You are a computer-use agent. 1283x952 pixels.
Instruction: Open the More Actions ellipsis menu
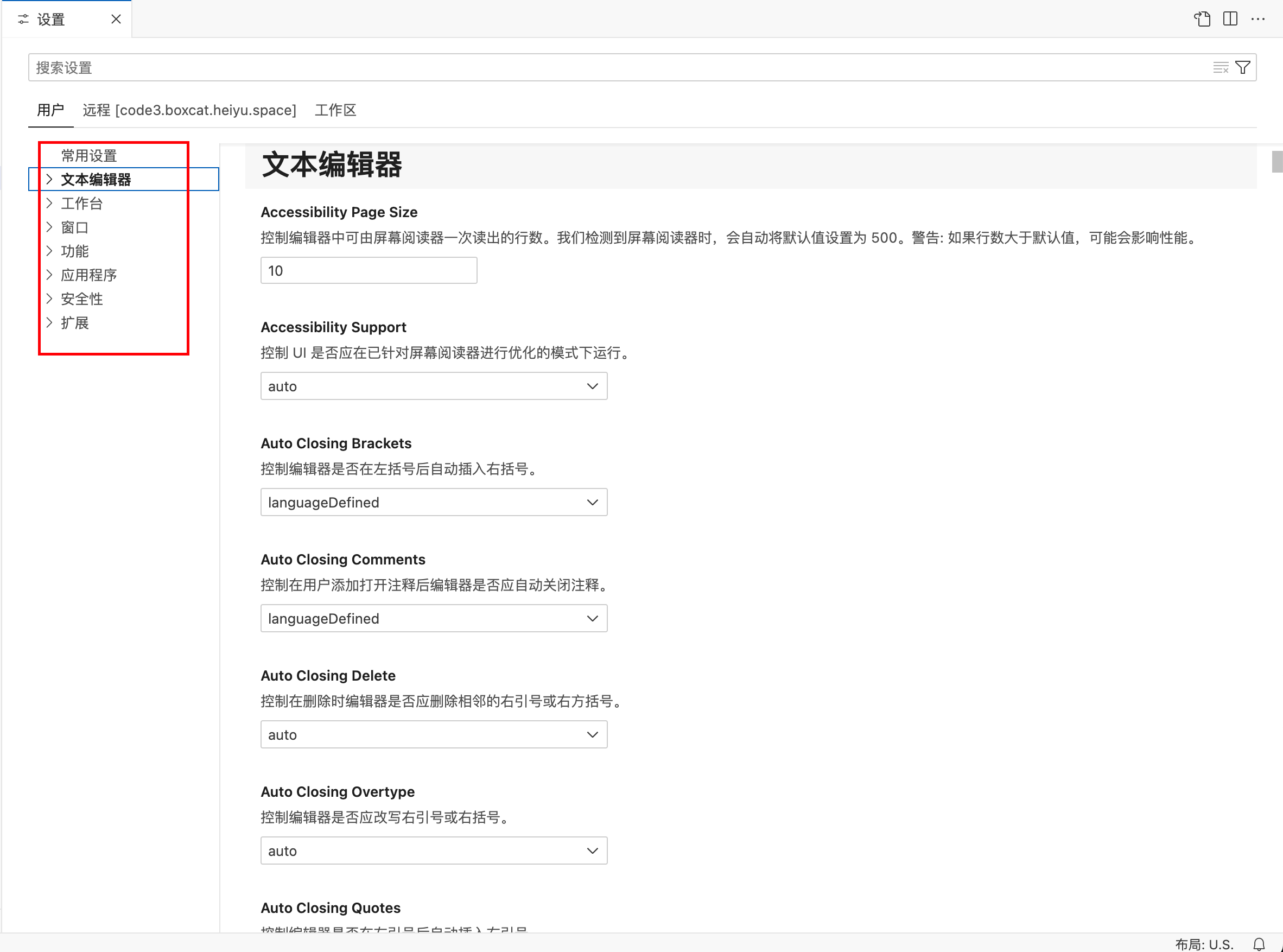coord(1257,19)
